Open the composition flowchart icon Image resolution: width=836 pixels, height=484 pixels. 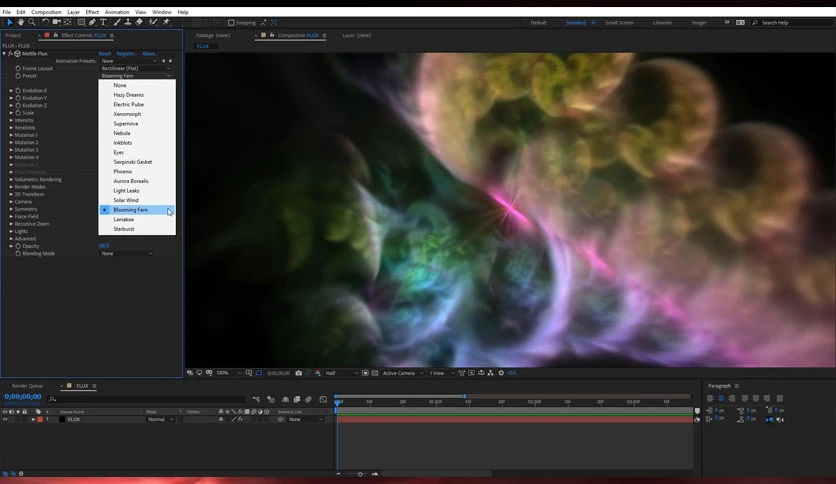[x=491, y=373]
